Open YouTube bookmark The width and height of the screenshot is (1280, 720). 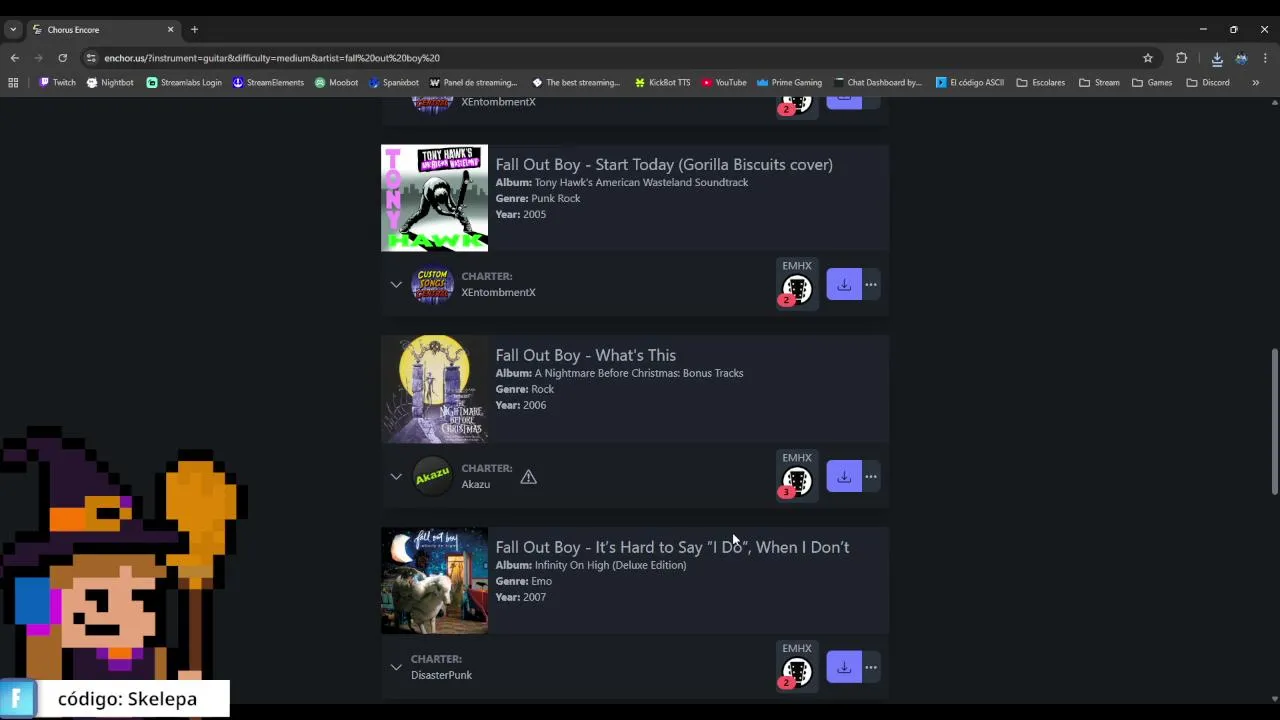724,83
